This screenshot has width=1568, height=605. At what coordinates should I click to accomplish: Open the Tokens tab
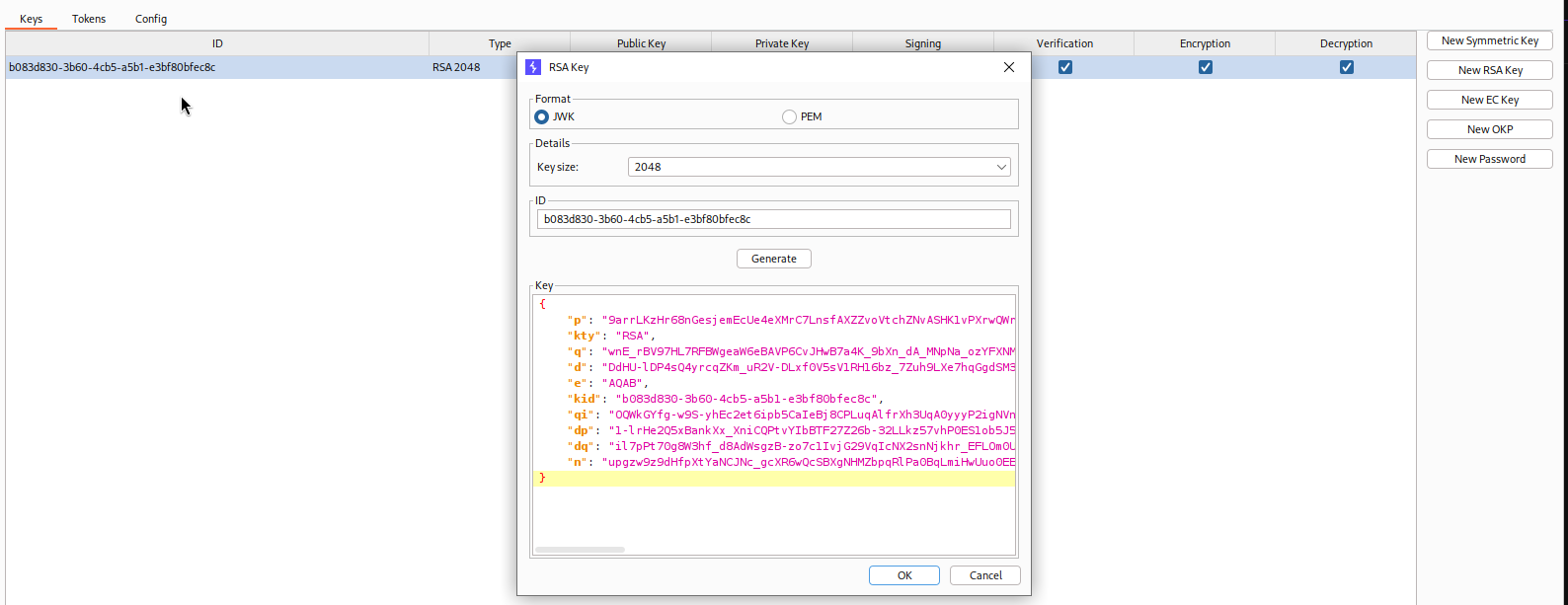[89, 19]
